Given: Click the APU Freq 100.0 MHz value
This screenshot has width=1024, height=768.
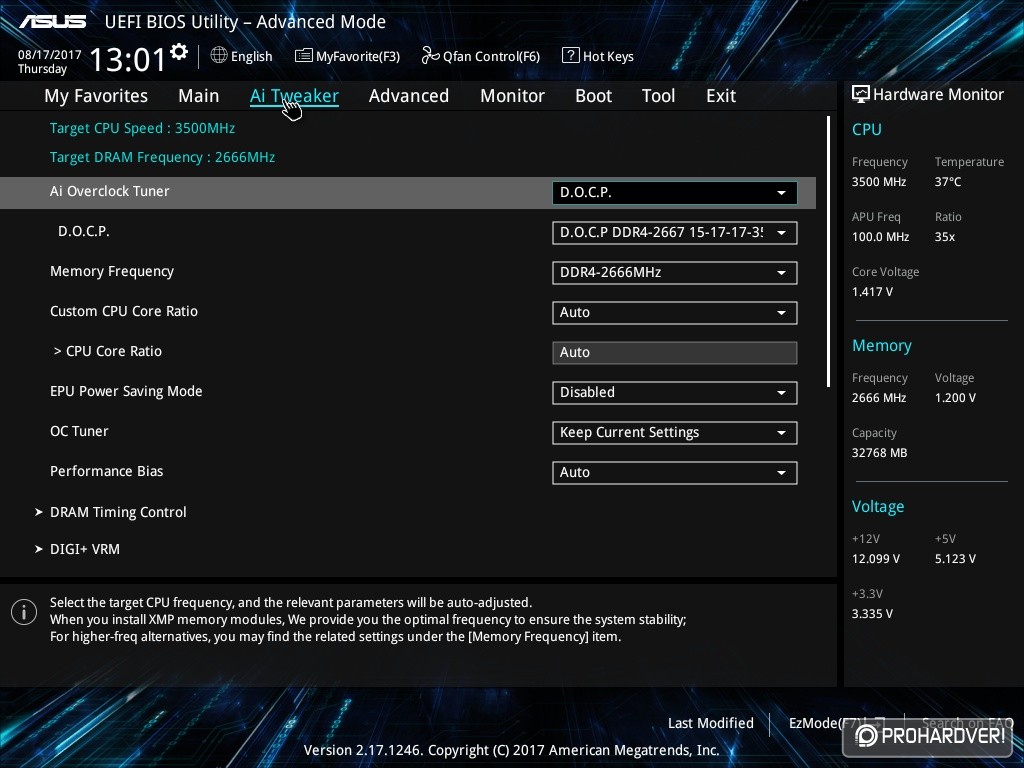Looking at the screenshot, I should pos(880,237).
